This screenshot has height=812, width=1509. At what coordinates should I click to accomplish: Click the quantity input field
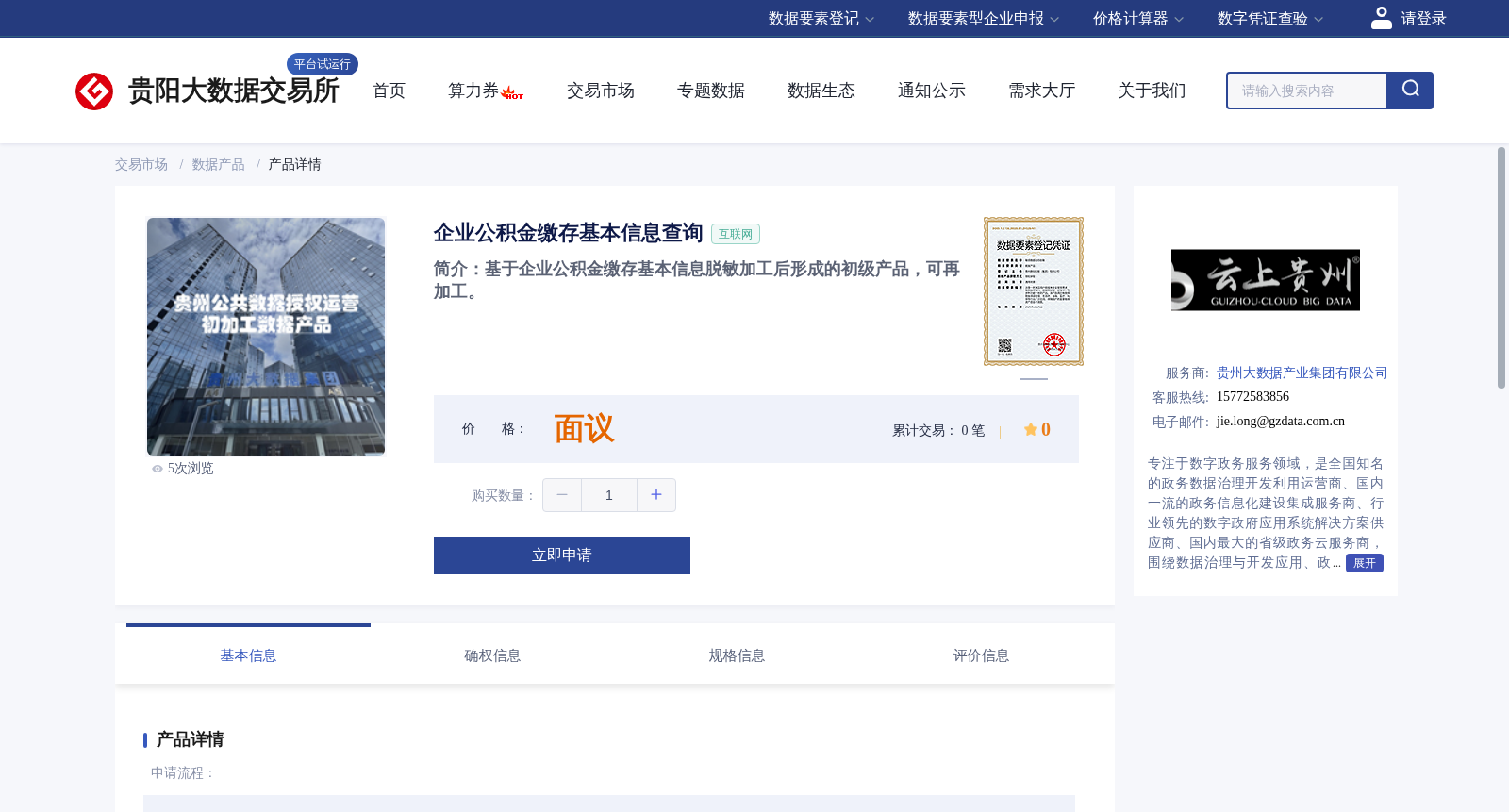609,495
